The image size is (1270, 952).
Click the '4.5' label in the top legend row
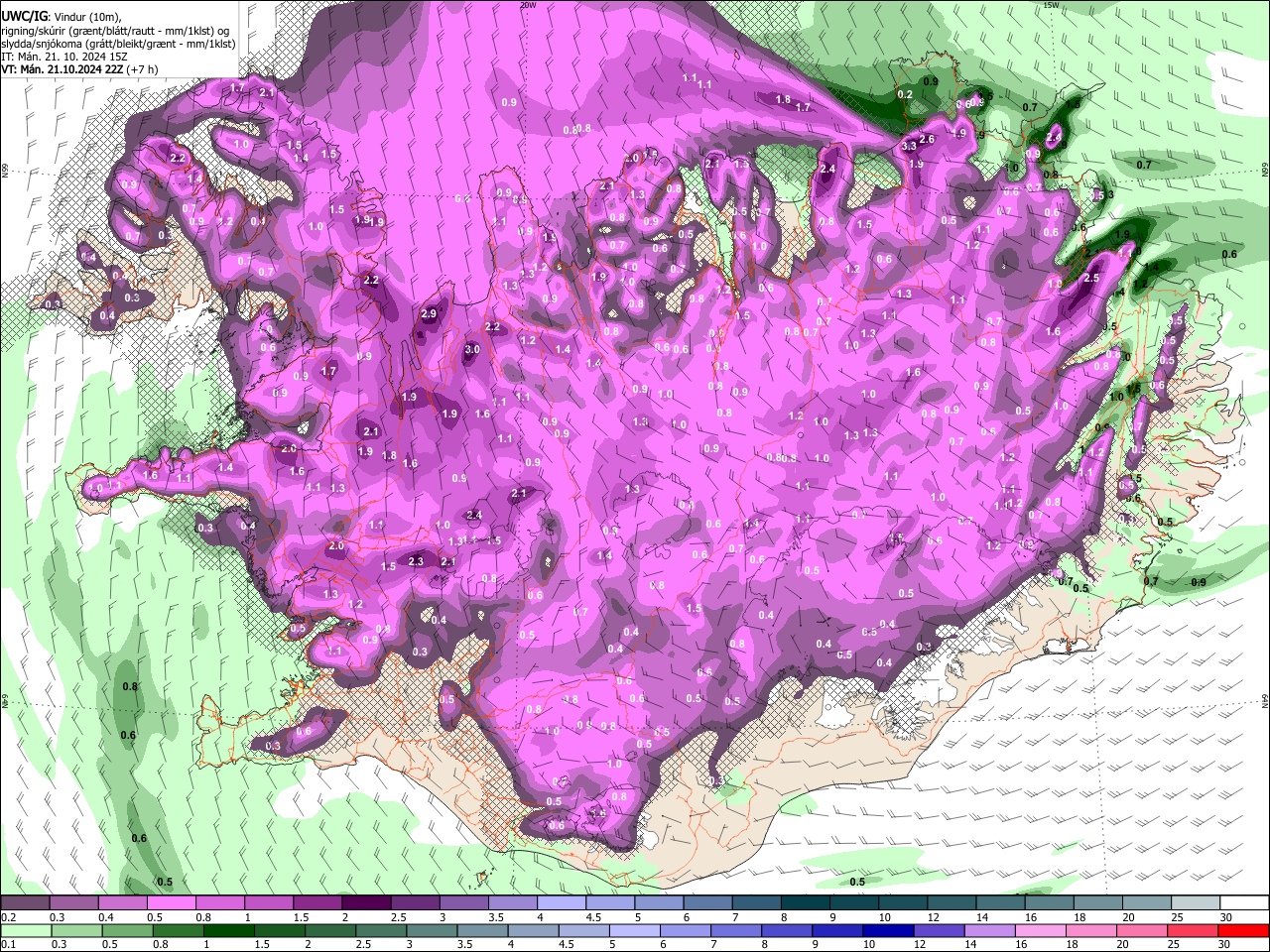click(592, 917)
